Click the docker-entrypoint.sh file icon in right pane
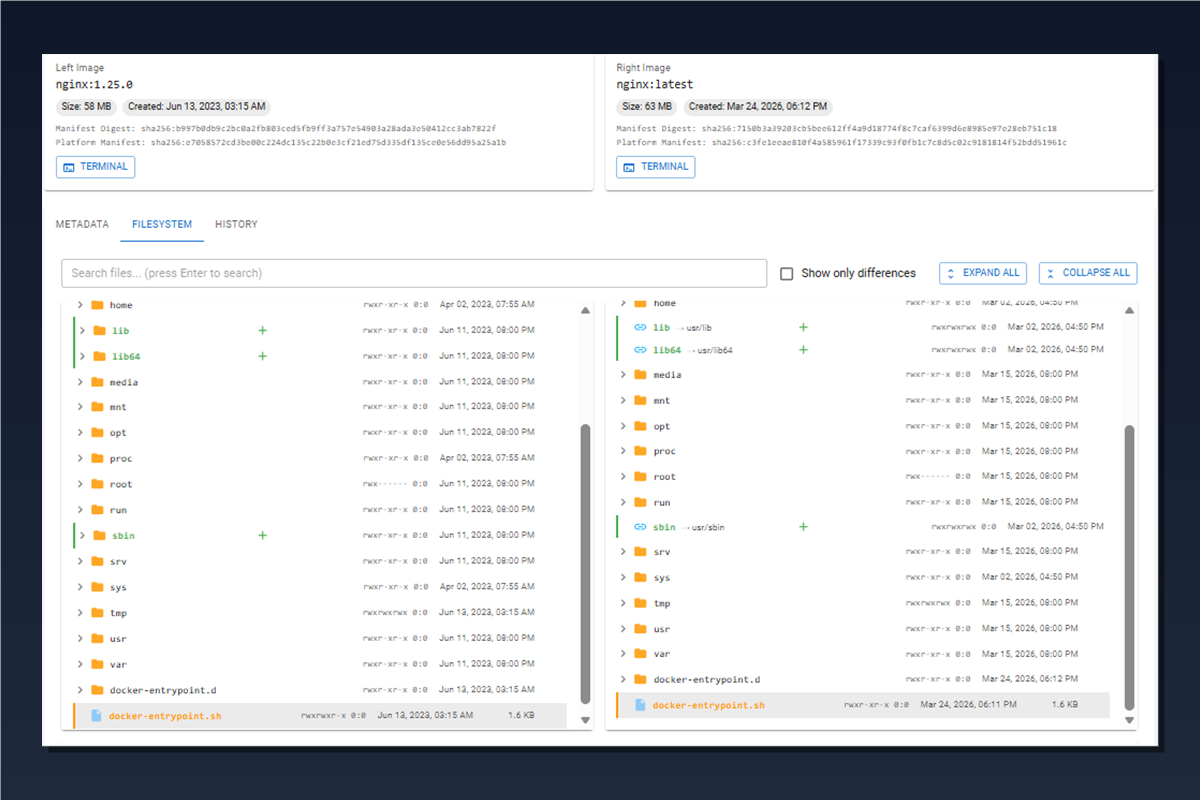Image resolution: width=1200 pixels, height=800 pixels. tap(639, 704)
